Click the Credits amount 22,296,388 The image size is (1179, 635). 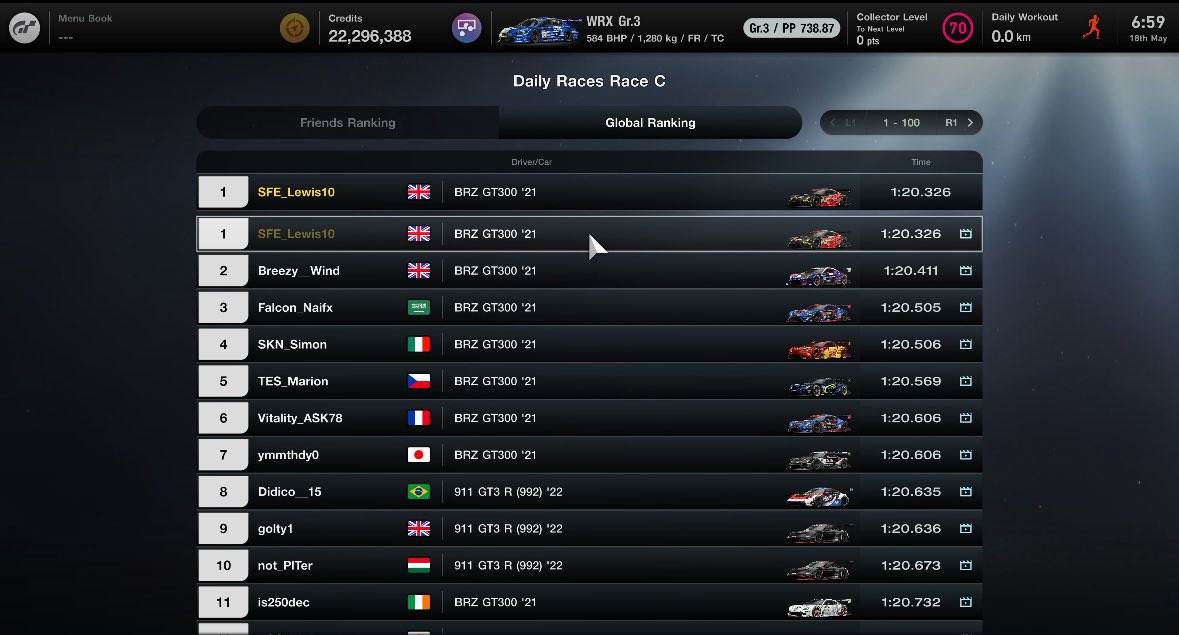coord(369,36)
